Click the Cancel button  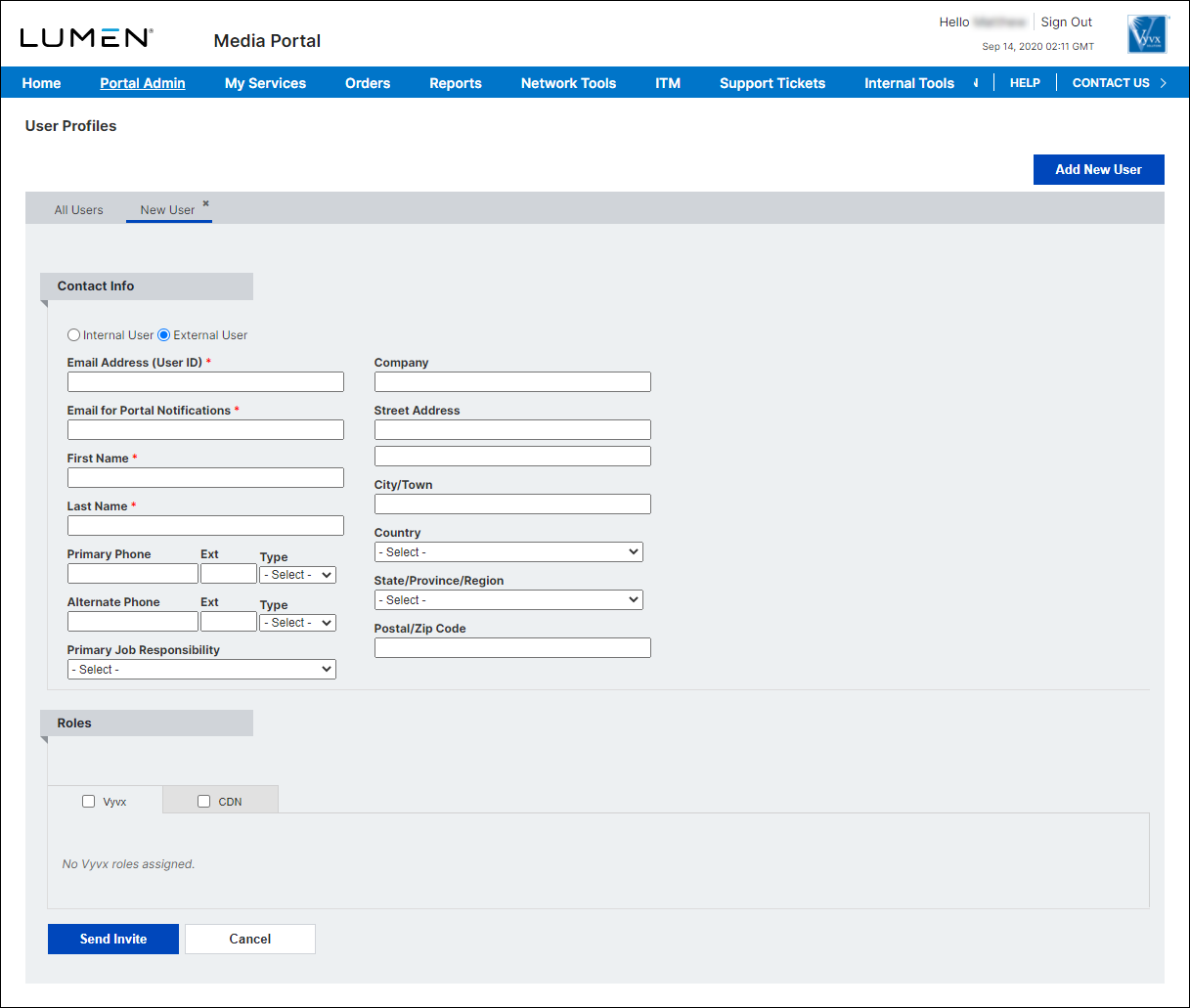point(250,939)
